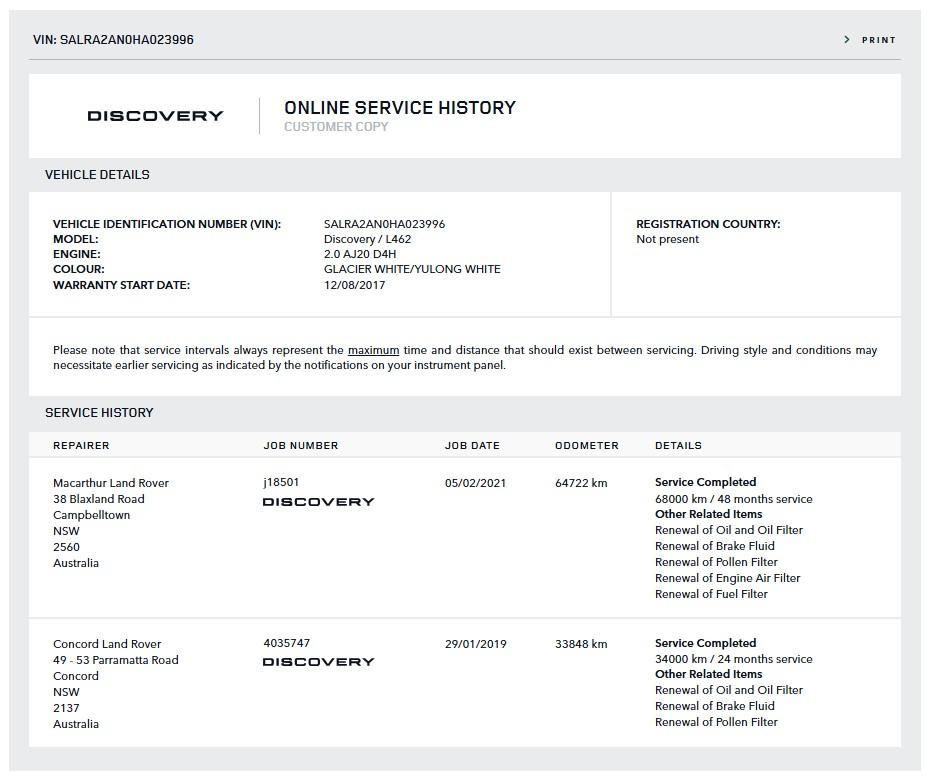Image resolution: width=928 pixels, height=780 pixels.
Task: Select the address 49 - 53 Parramatta Road
Action: (x=115, y=660)
